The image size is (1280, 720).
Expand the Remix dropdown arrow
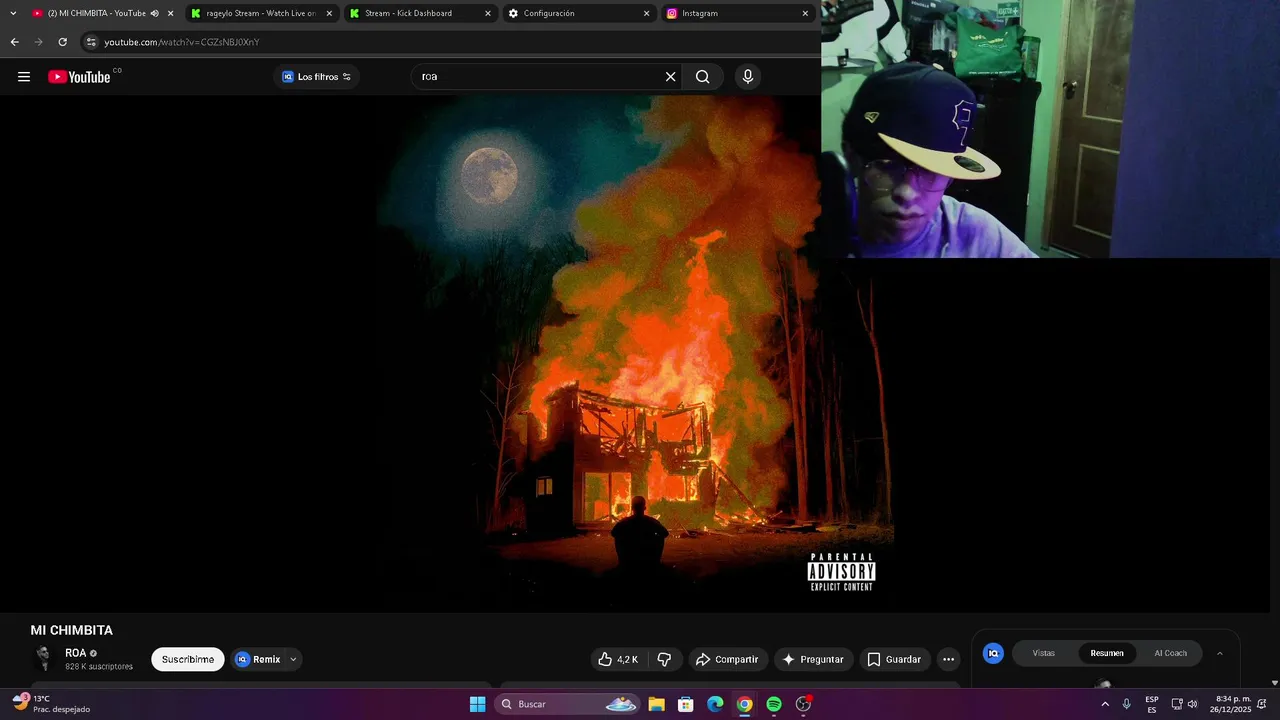(293, 659)
